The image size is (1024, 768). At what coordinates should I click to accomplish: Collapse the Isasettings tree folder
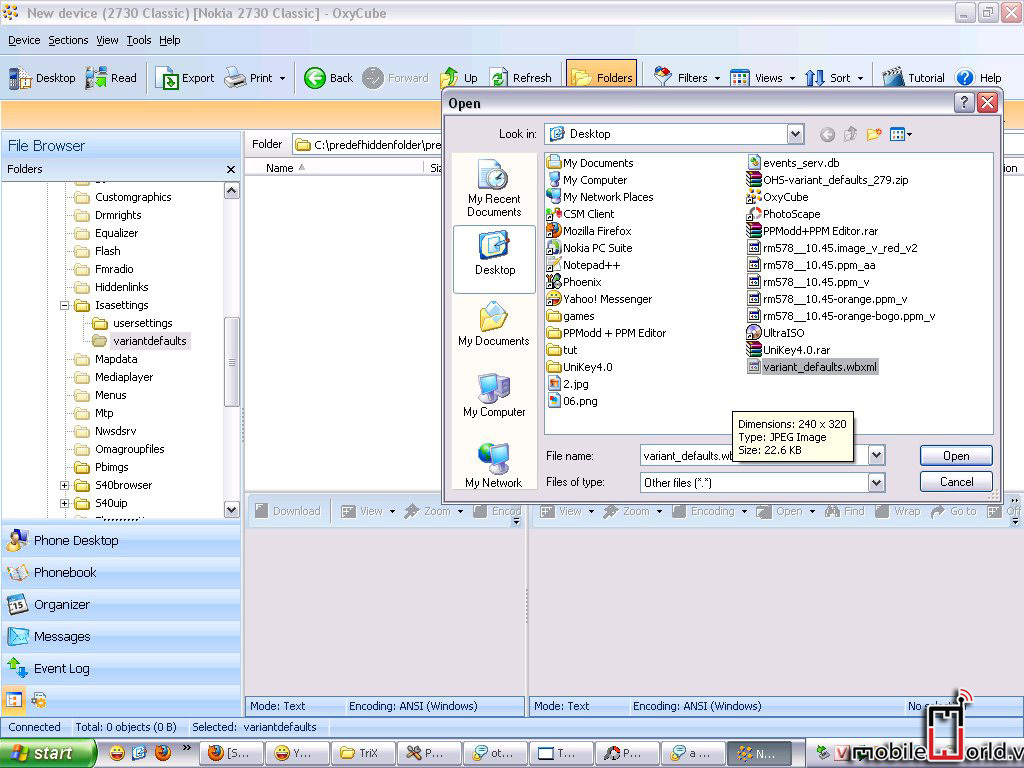point(65,305)
